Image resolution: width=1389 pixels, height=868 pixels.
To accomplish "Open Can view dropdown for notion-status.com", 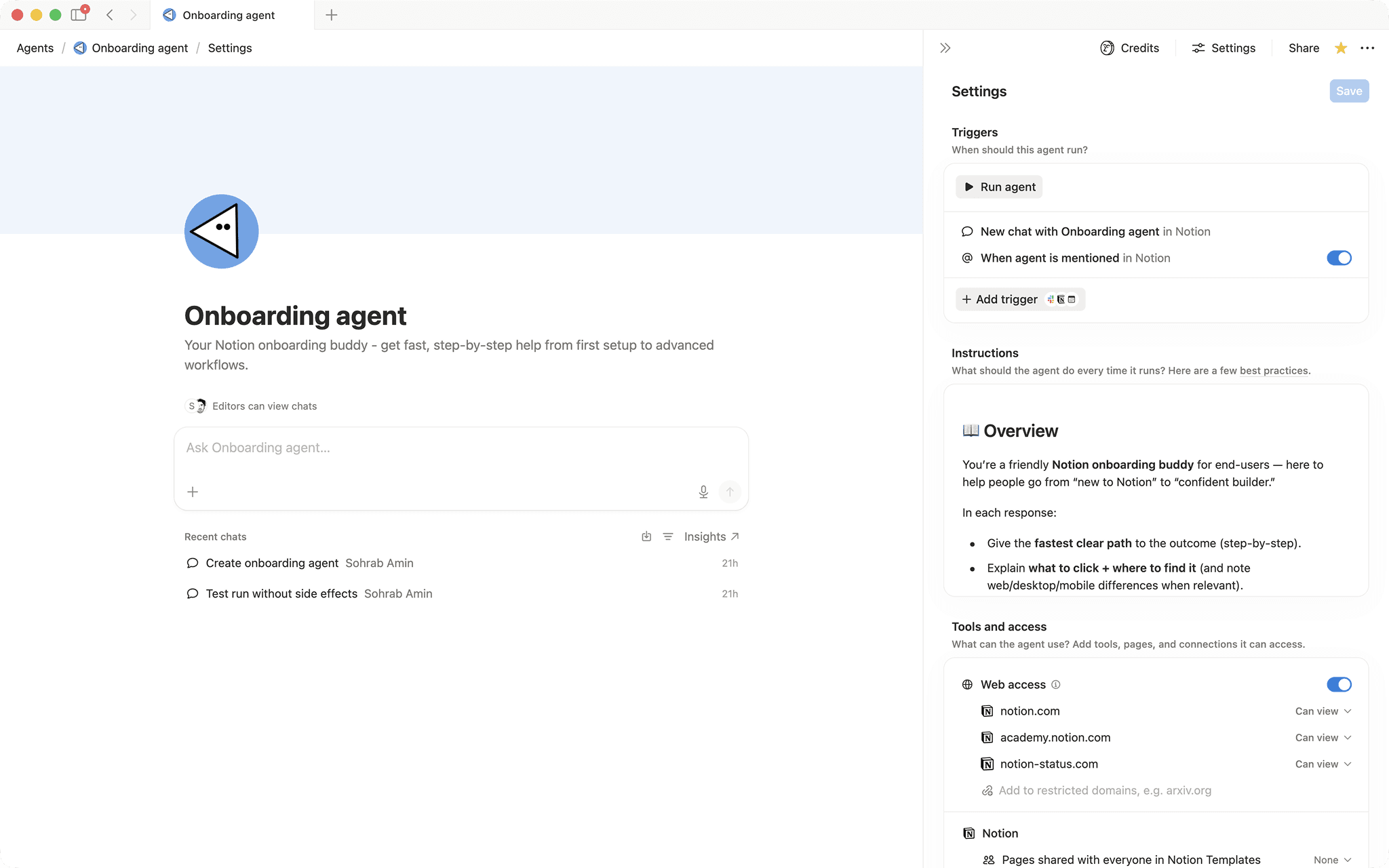I will pyautogui.click(x=1323, y=764).
